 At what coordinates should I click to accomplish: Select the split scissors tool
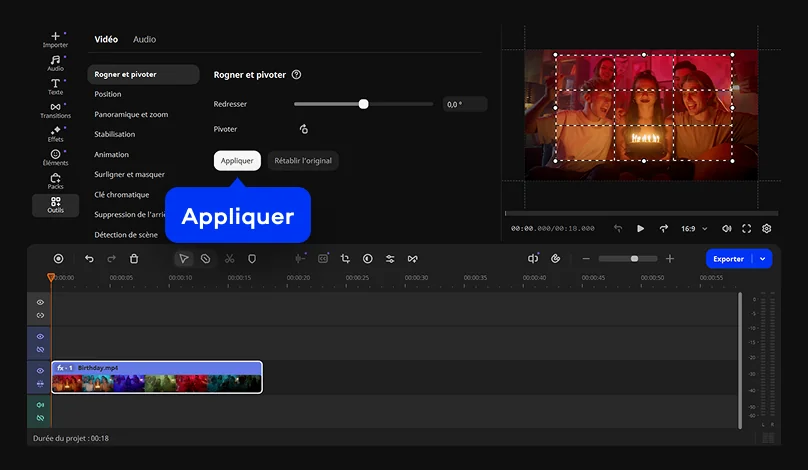(229, 258)
